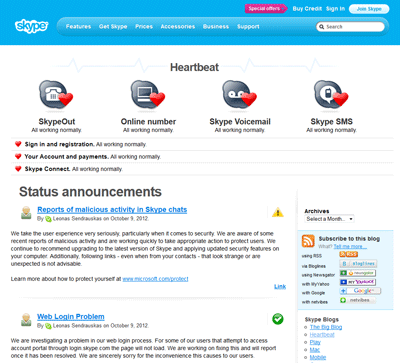Image resolution: width=400 pixels, height=363 pixels.
Task: Subscribe via the Bloglines badge
Action: point(358,264)
